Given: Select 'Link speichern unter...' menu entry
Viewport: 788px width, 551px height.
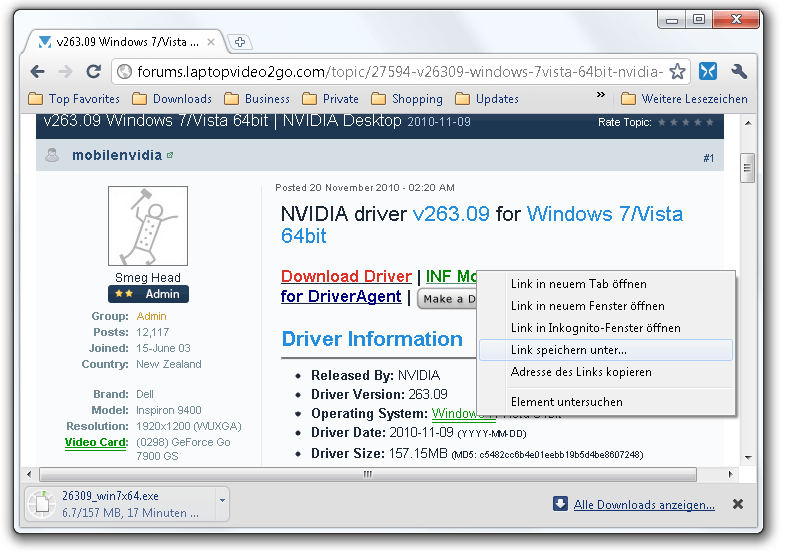Looking at the screenshot, I should click(569, 350).
